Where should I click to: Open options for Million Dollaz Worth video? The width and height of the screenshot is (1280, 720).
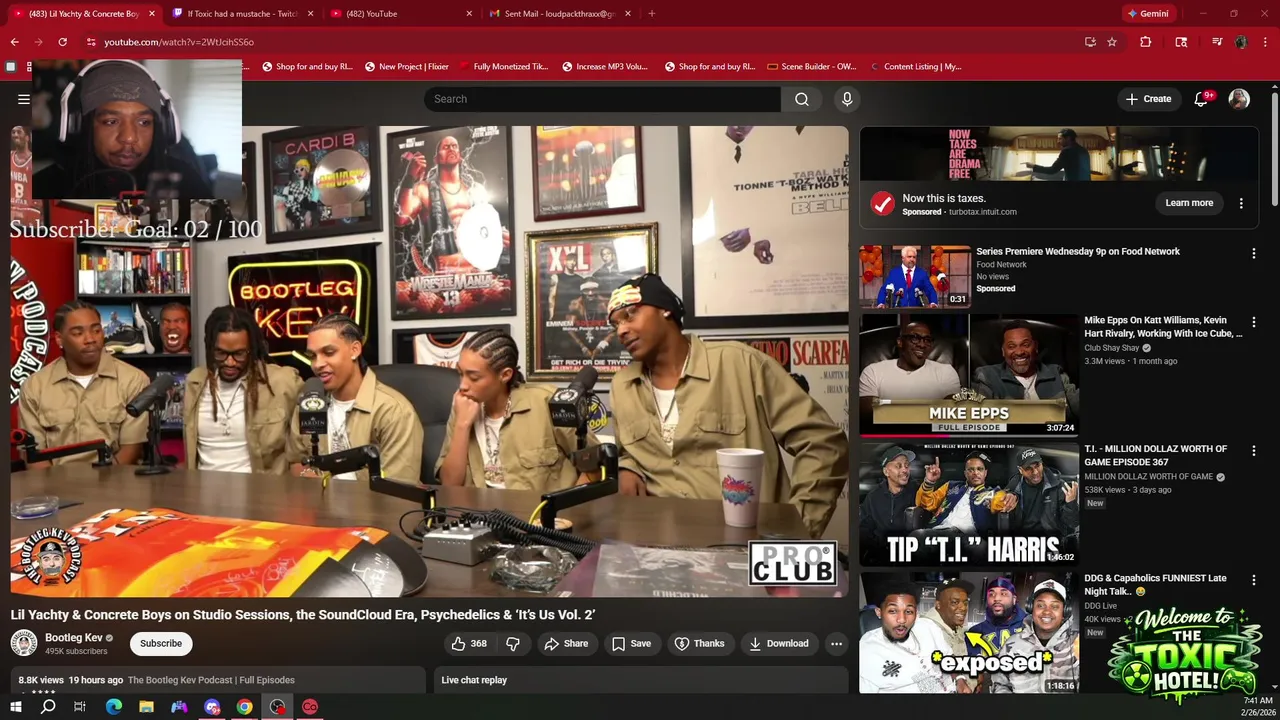coord(1253,451)
